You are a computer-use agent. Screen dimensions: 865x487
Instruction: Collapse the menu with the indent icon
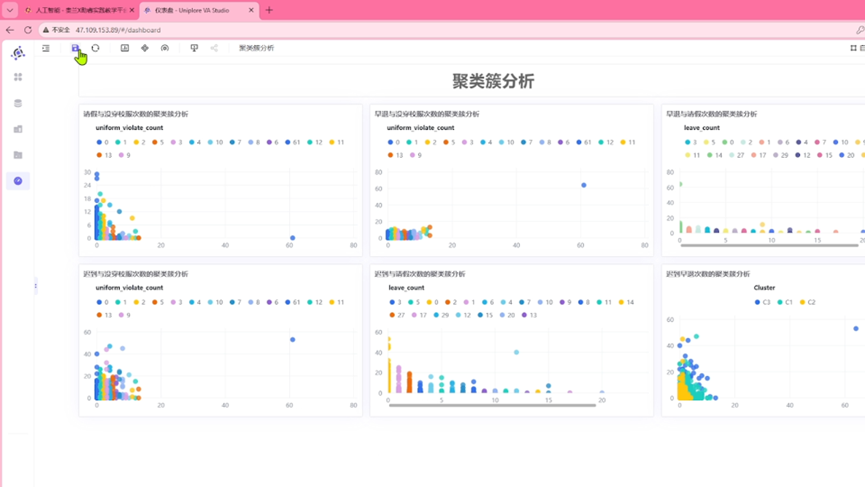46,48
